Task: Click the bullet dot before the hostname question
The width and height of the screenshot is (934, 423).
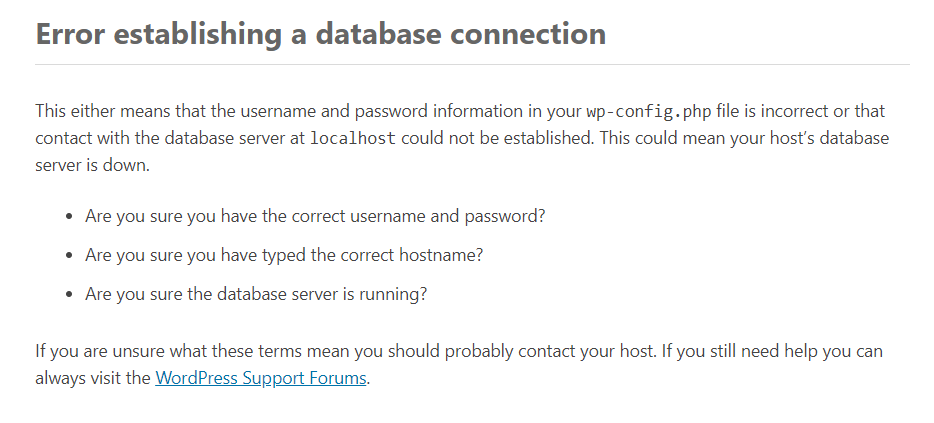Action: [70, 256]
